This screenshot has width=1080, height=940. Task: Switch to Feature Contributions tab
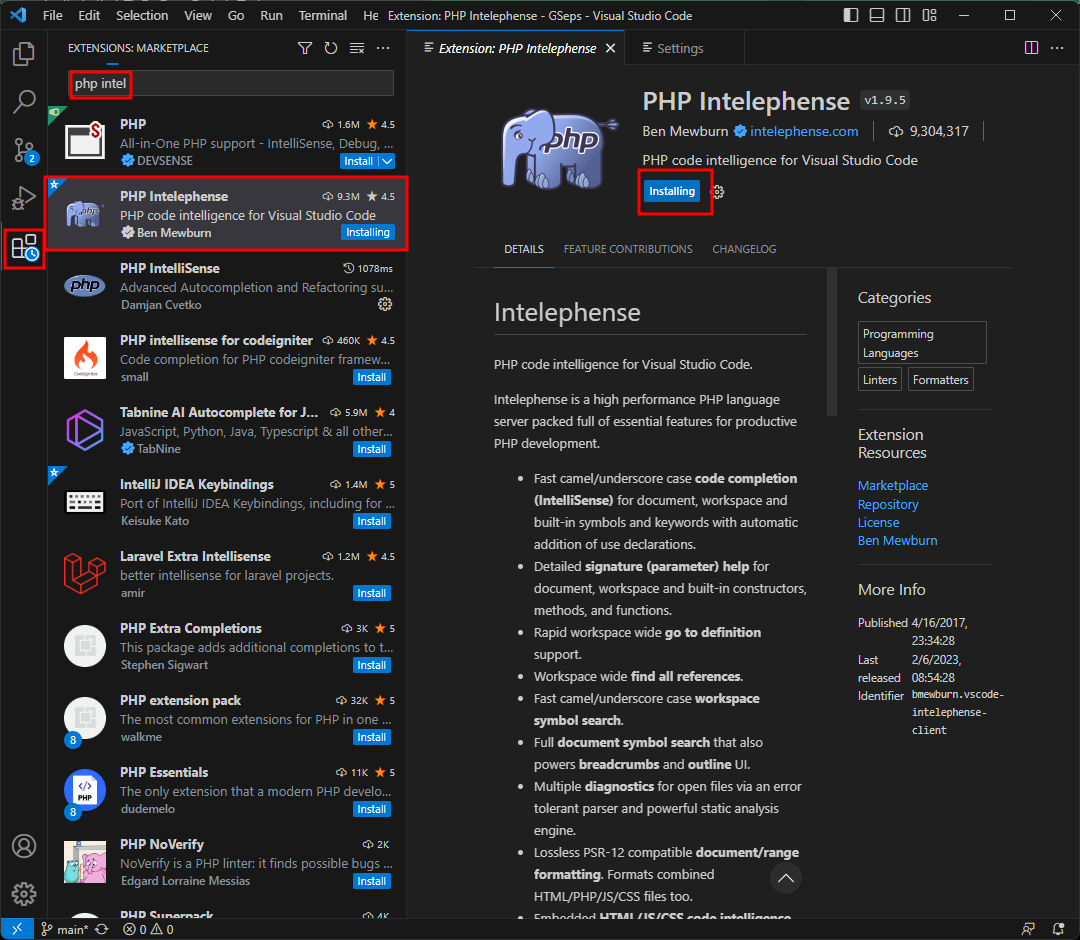tap(628, 249)
